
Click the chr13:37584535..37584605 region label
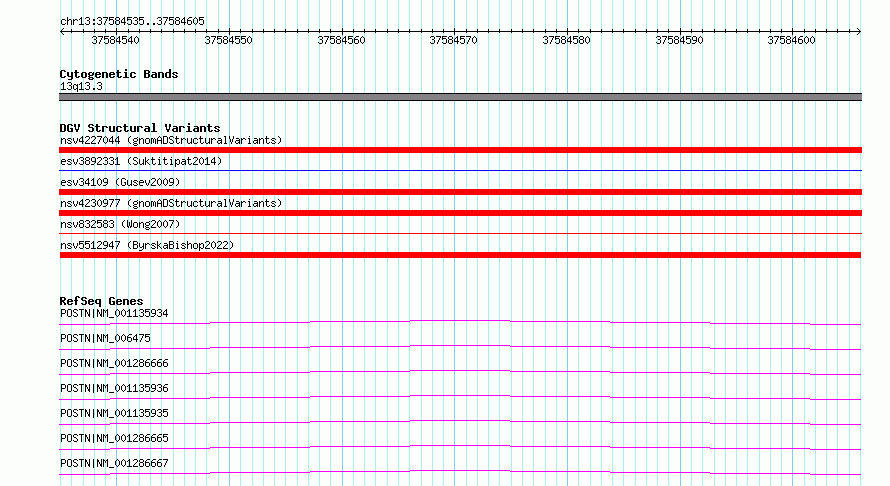(132, 22)
